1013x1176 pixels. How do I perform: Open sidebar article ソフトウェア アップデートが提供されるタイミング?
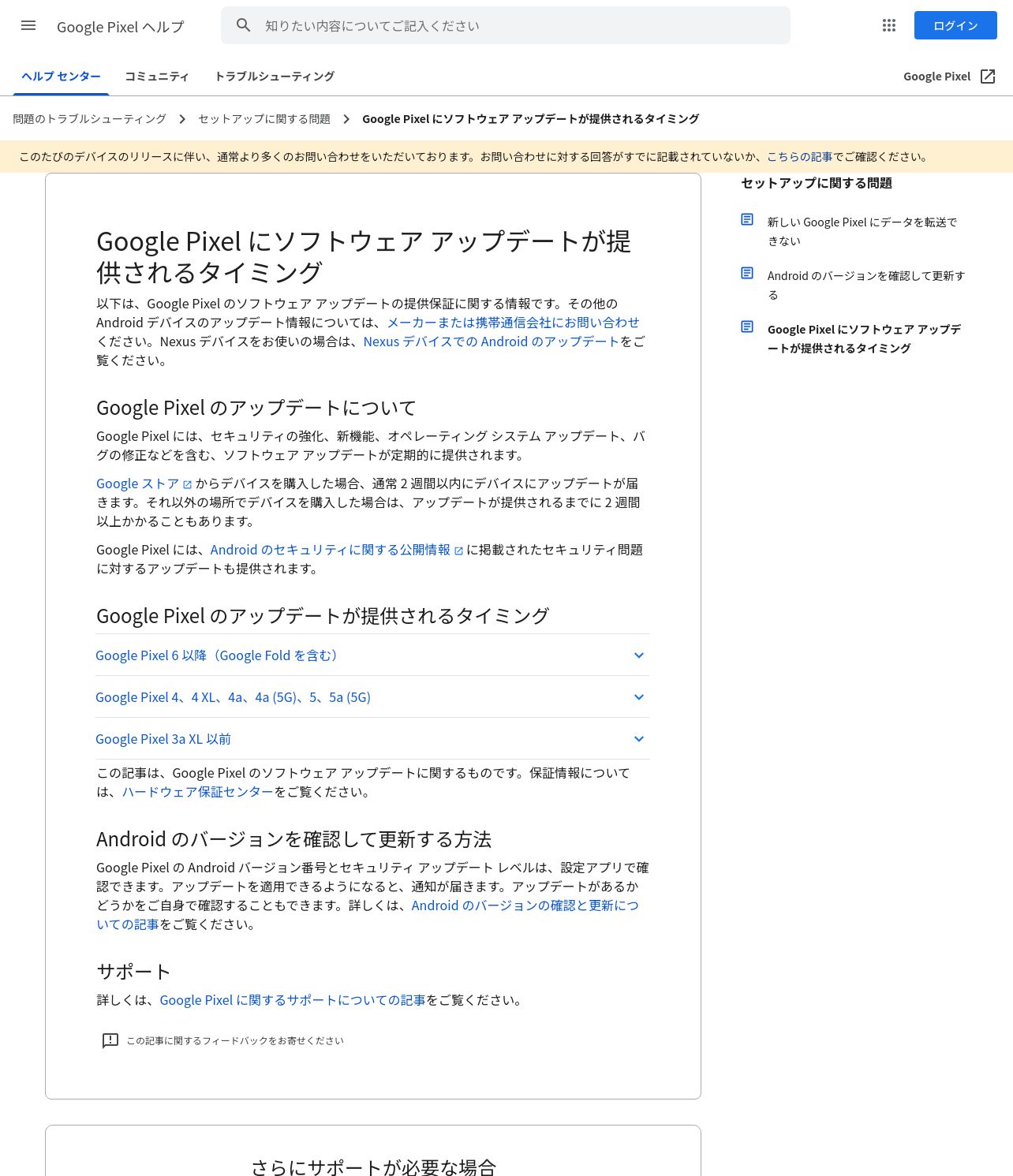[x=864, y=339]
